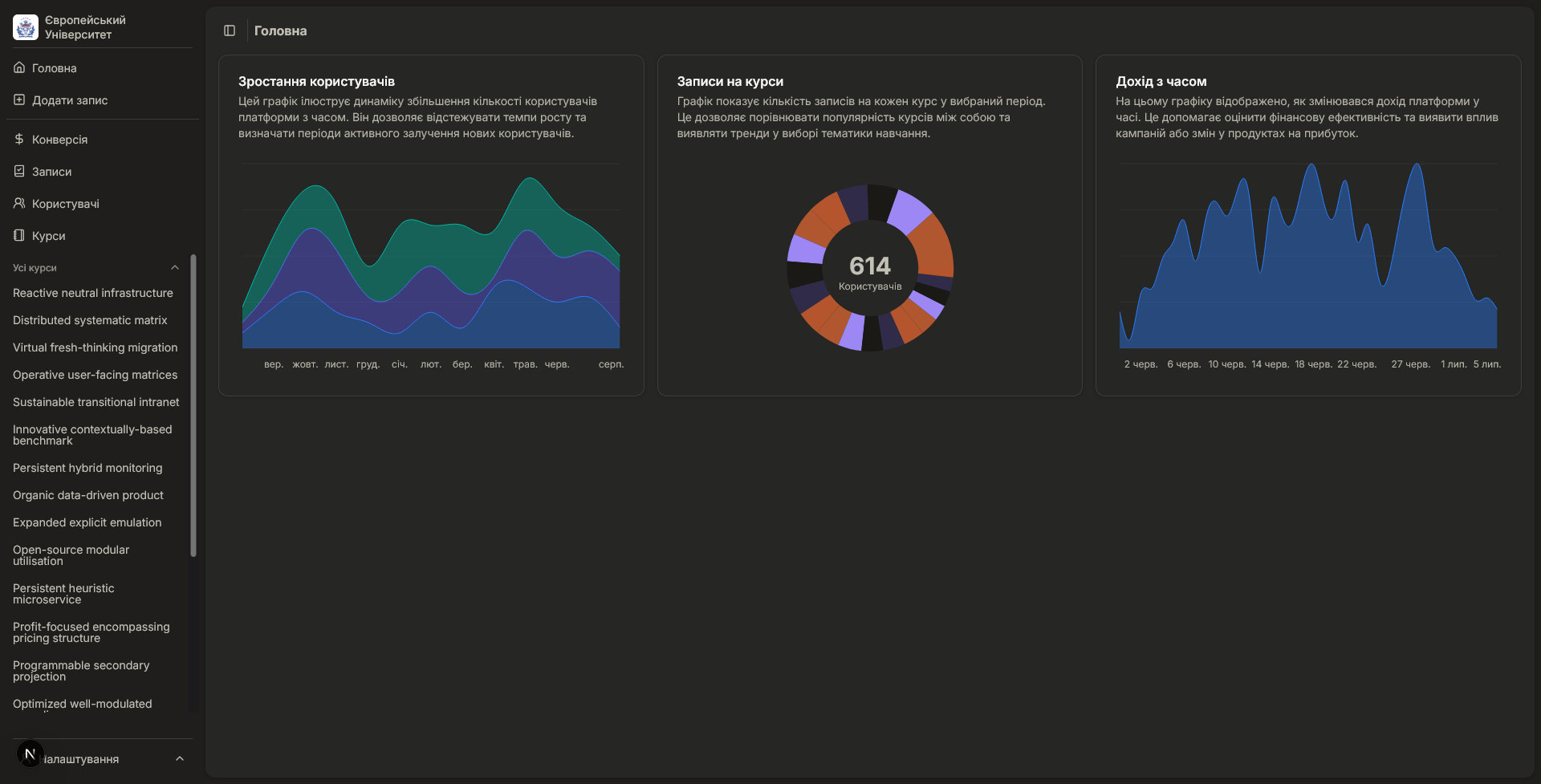
Task: Toggle the sidebar panel icon
Action: (x=230, y=30)
